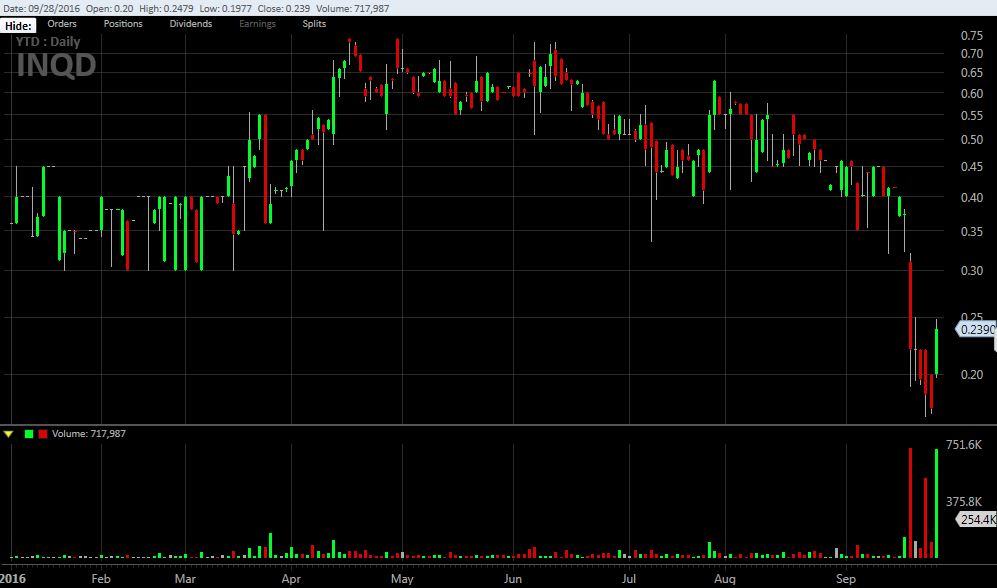Image resolution: width=997 pixels, height=588 pixels.
Task: Toggle Positions visibility on chart
Action: pyautogui.click(x=123, y=24)
